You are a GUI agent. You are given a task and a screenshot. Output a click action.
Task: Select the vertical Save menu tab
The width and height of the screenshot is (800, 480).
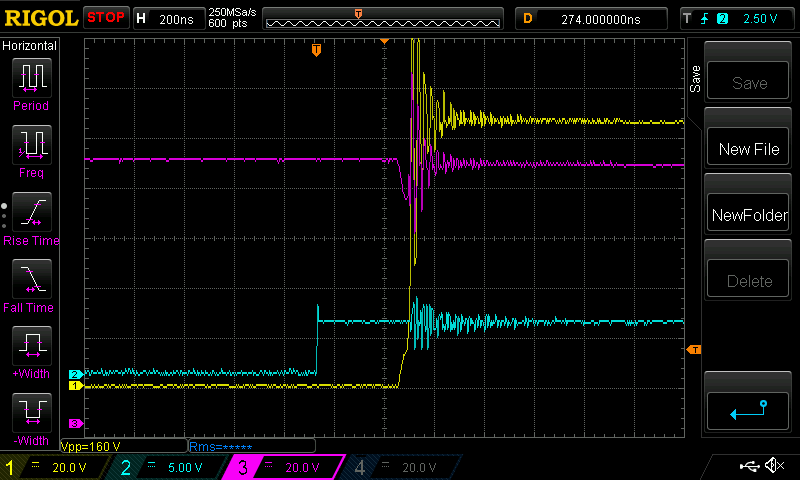pyautogui.click(x=695, y=80)
